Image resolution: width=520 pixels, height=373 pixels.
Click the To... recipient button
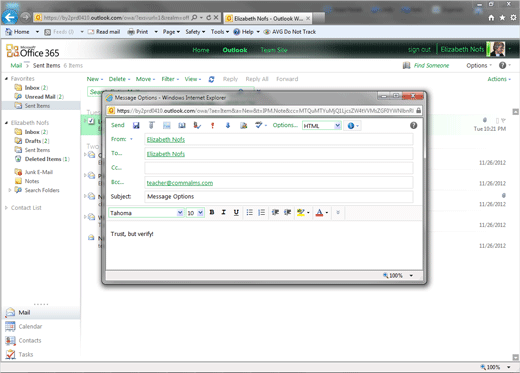tap(117, 153)
